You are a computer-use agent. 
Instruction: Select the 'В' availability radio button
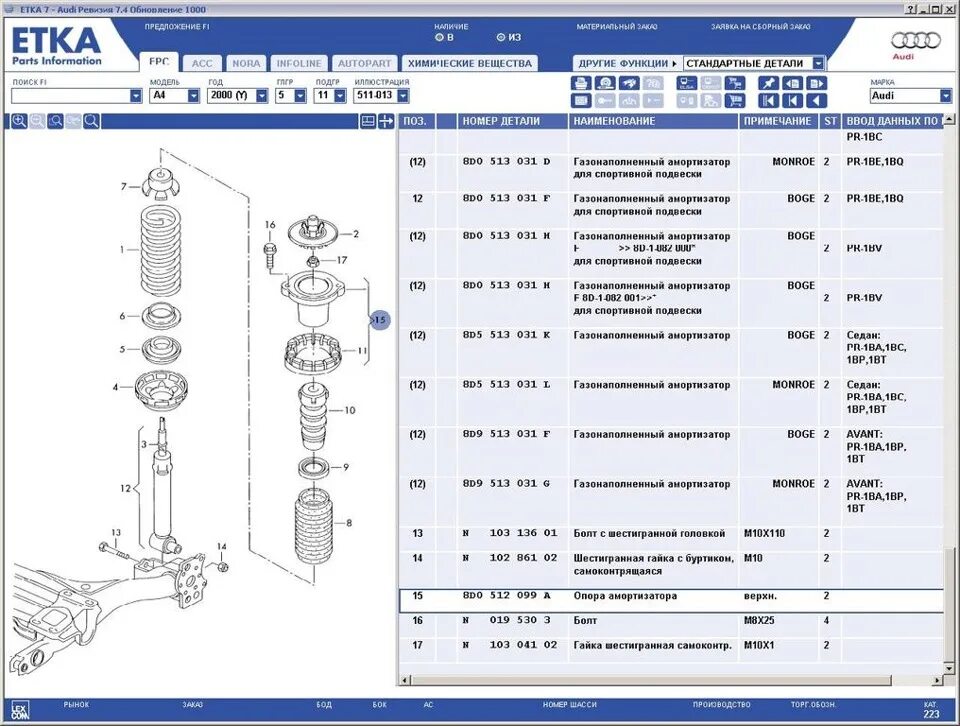click(439, 37)
